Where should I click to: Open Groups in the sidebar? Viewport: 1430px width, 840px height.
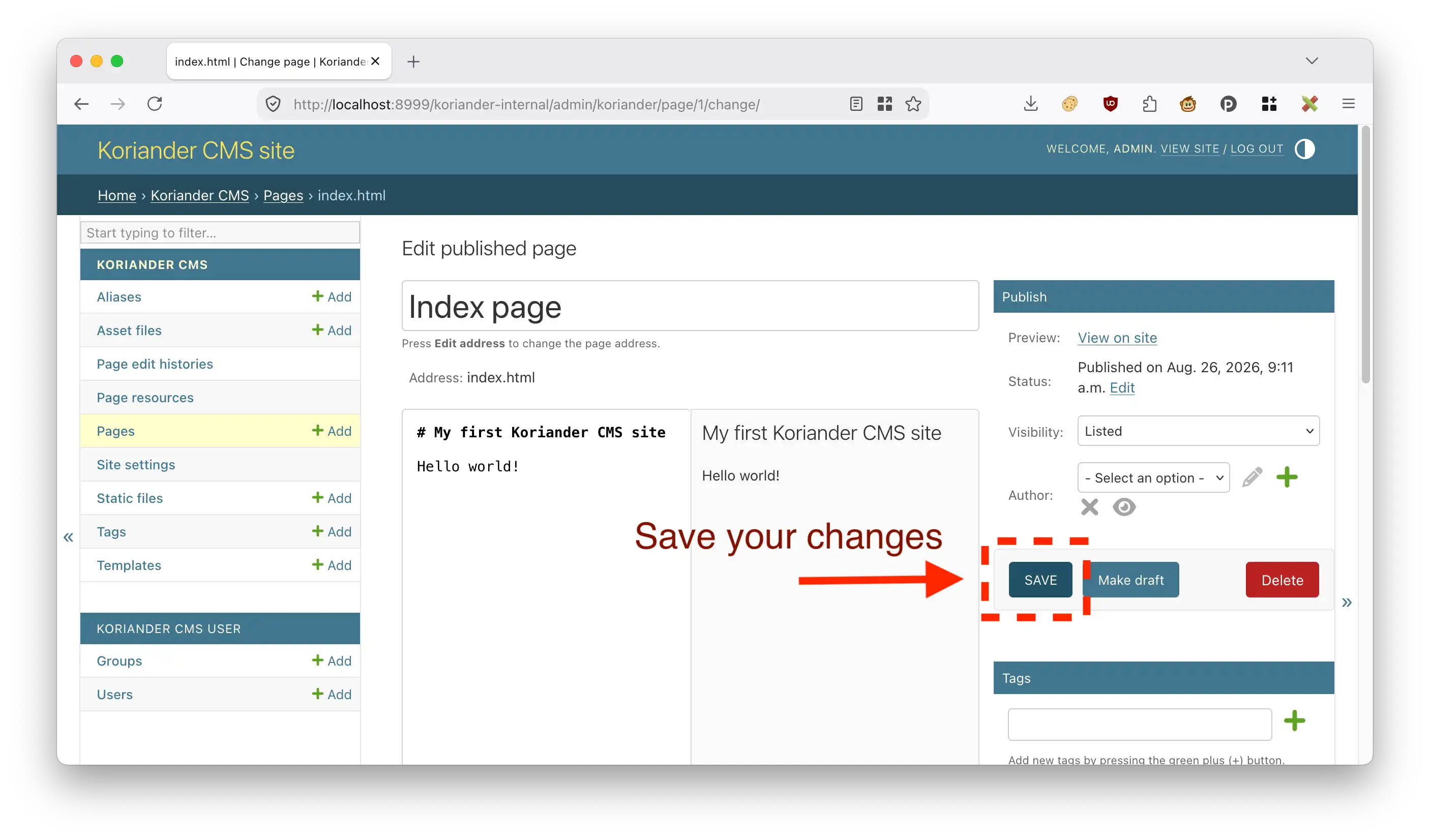point(119,661)
